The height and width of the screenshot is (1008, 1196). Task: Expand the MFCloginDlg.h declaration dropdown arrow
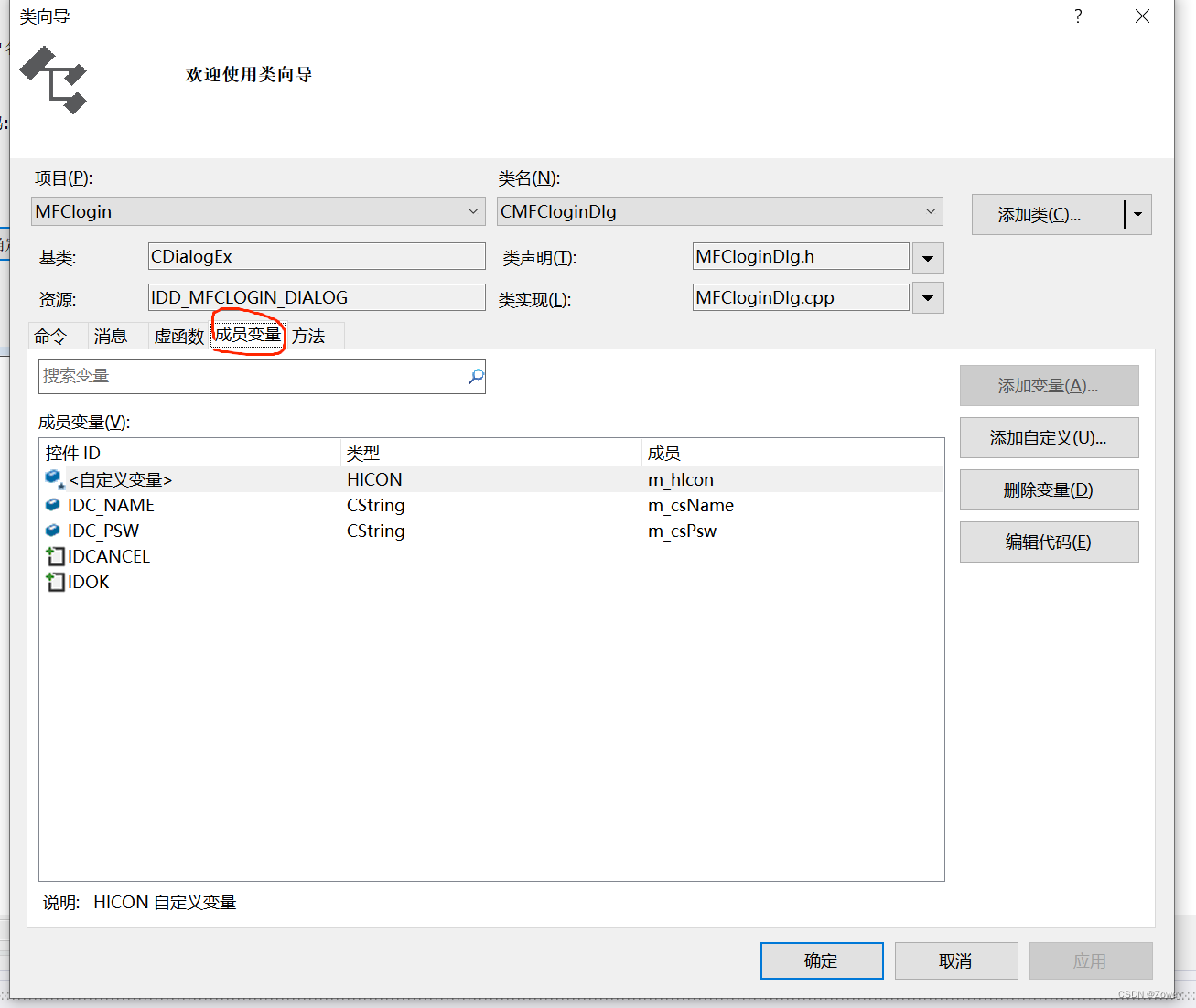[x=928, y=258]
